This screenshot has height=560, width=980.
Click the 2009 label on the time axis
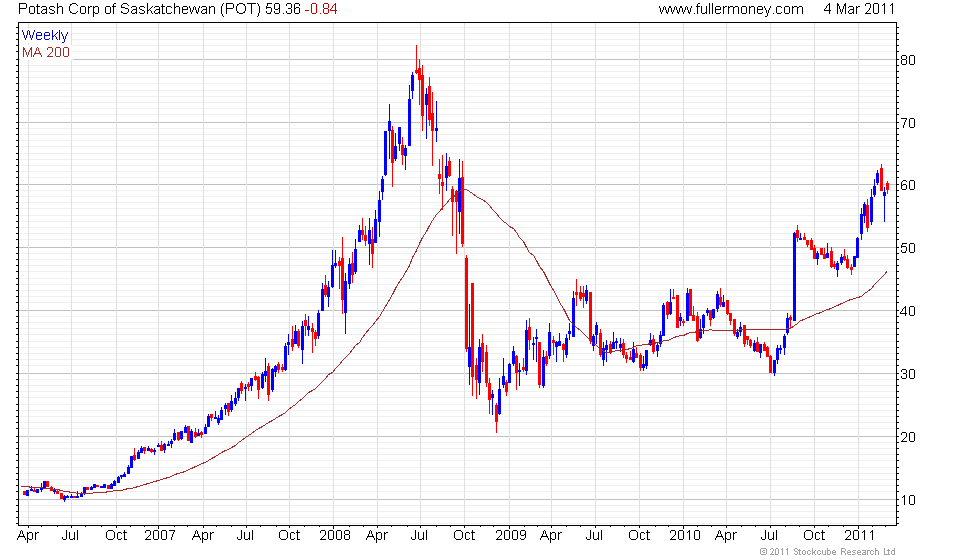click(511, 535)
